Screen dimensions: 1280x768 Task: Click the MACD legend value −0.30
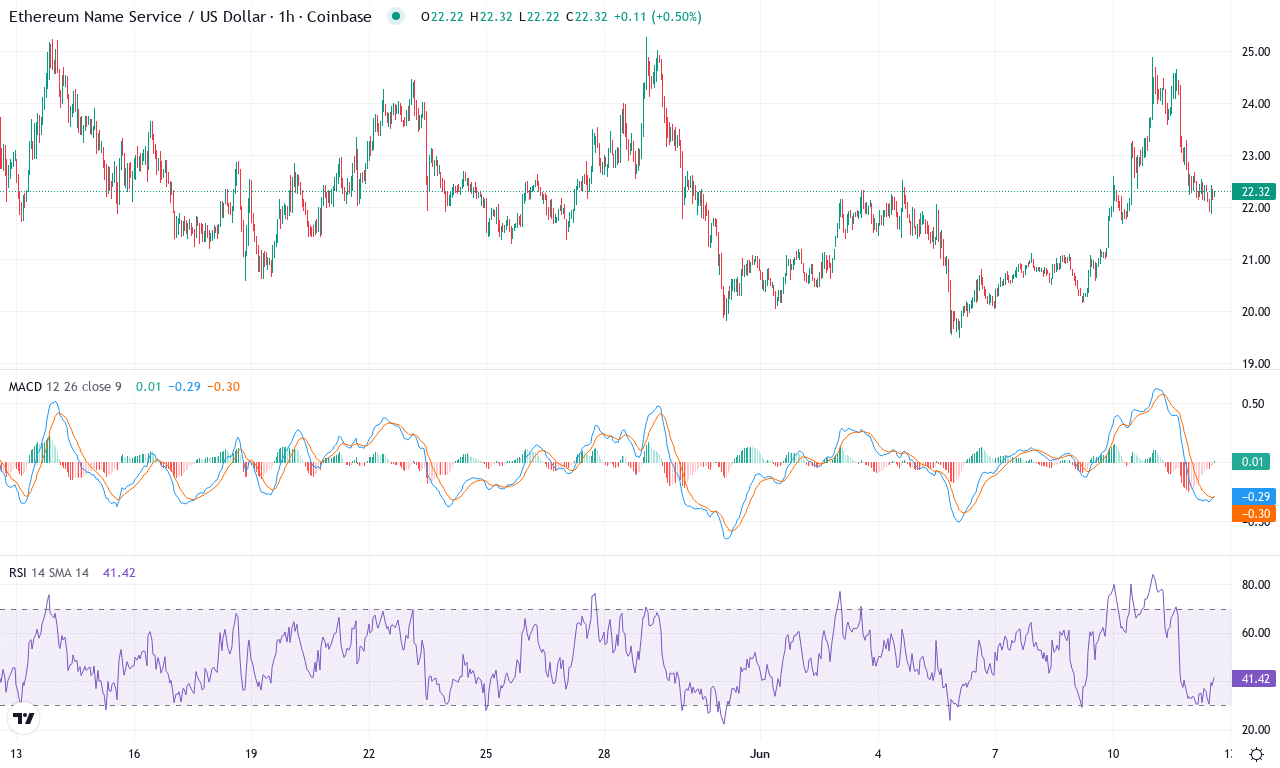click(x=223, y=387)
